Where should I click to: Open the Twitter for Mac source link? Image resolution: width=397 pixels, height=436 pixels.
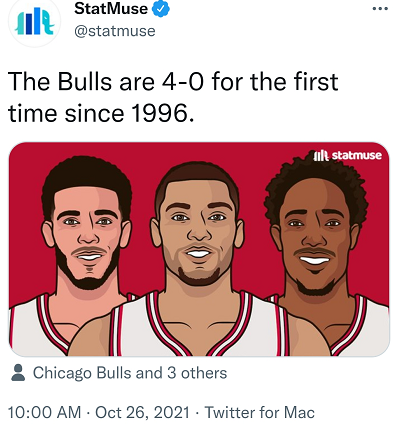[259, 412]
